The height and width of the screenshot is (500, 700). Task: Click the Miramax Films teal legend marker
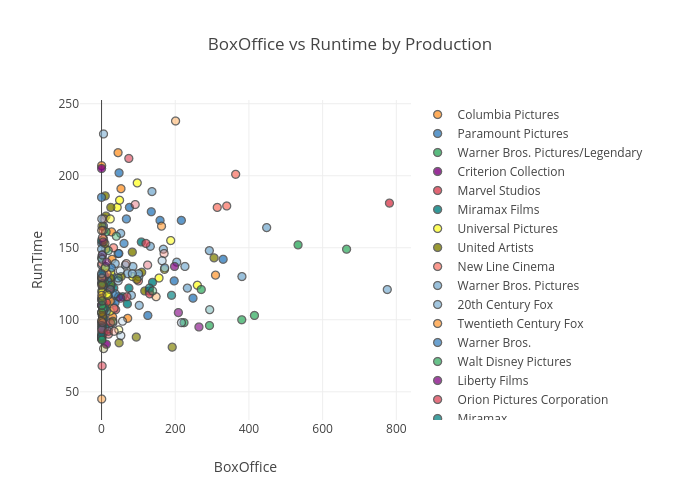(438, 210)
